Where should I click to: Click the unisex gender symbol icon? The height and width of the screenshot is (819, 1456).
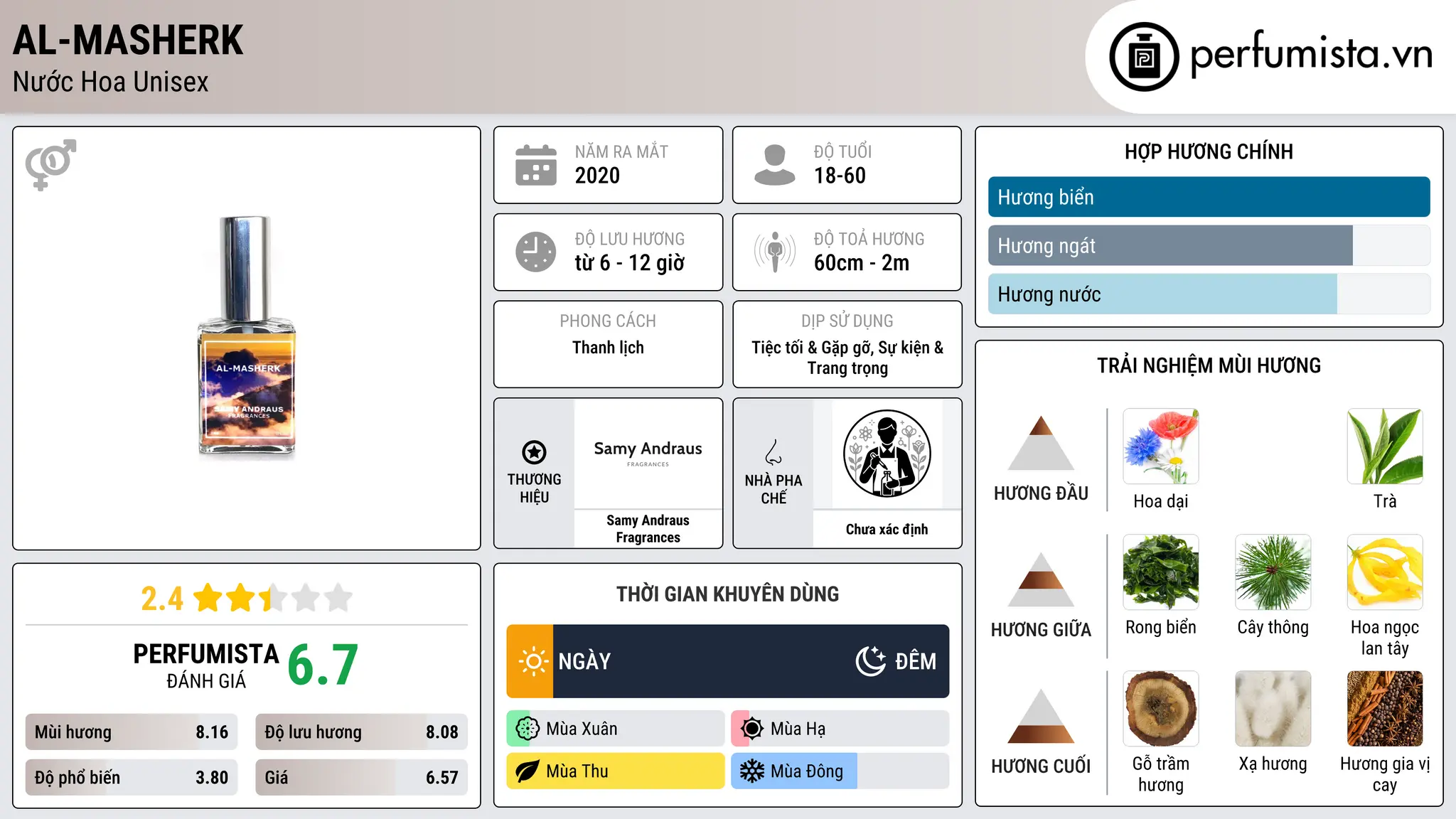[50, 164]
